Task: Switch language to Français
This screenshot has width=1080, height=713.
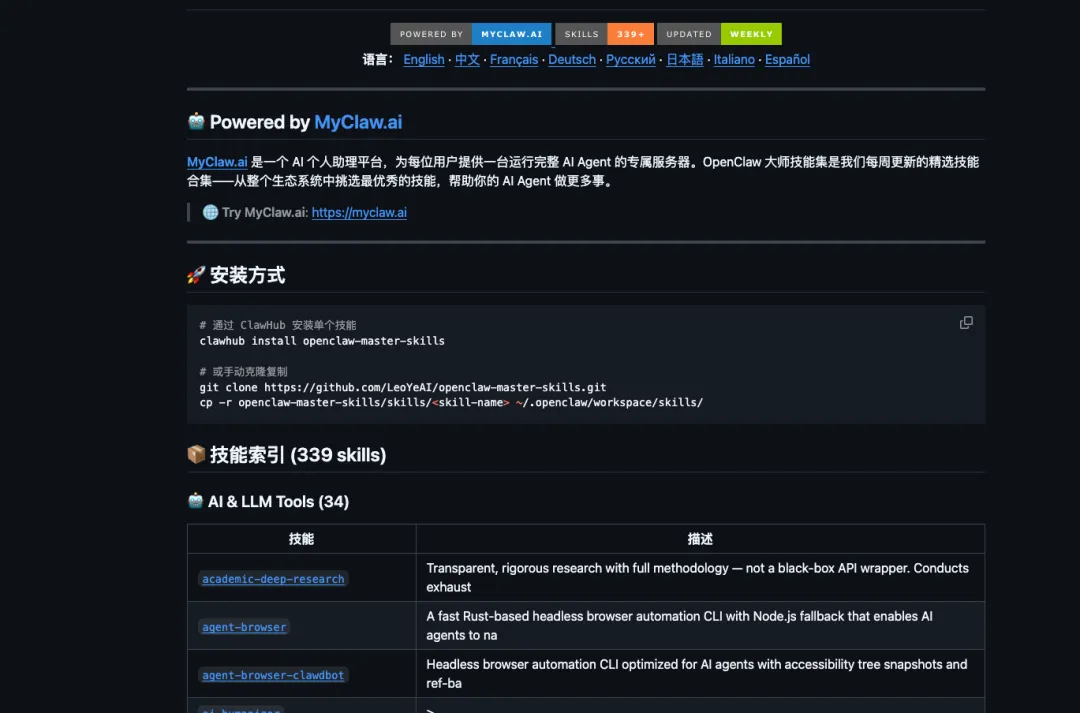Action: [x=514, y=59]
